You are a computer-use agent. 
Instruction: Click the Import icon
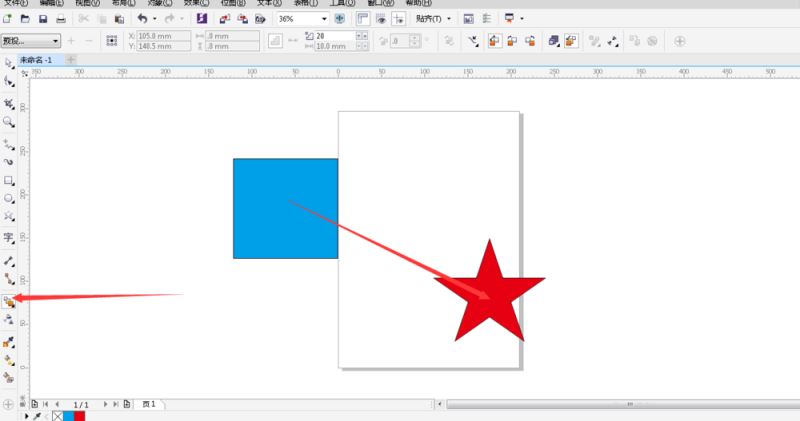click(x=224, y=19)
